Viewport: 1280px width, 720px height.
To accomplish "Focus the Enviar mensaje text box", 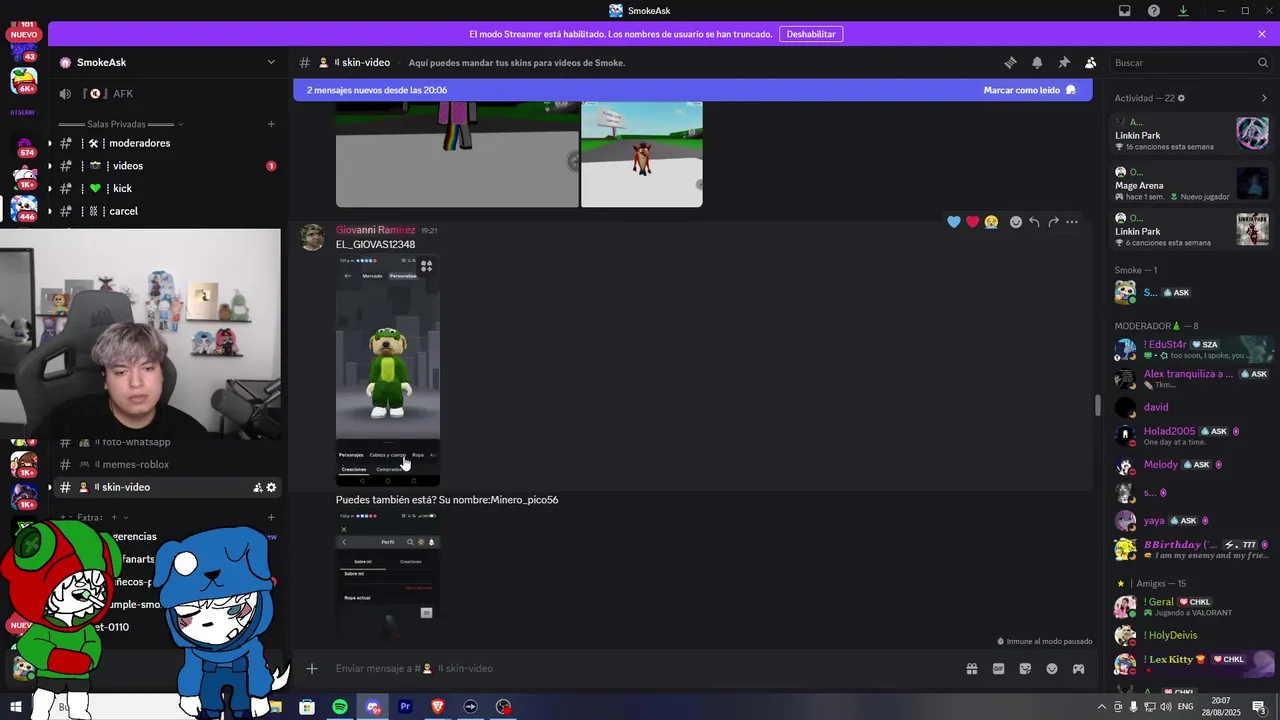I will pos(640,668).
